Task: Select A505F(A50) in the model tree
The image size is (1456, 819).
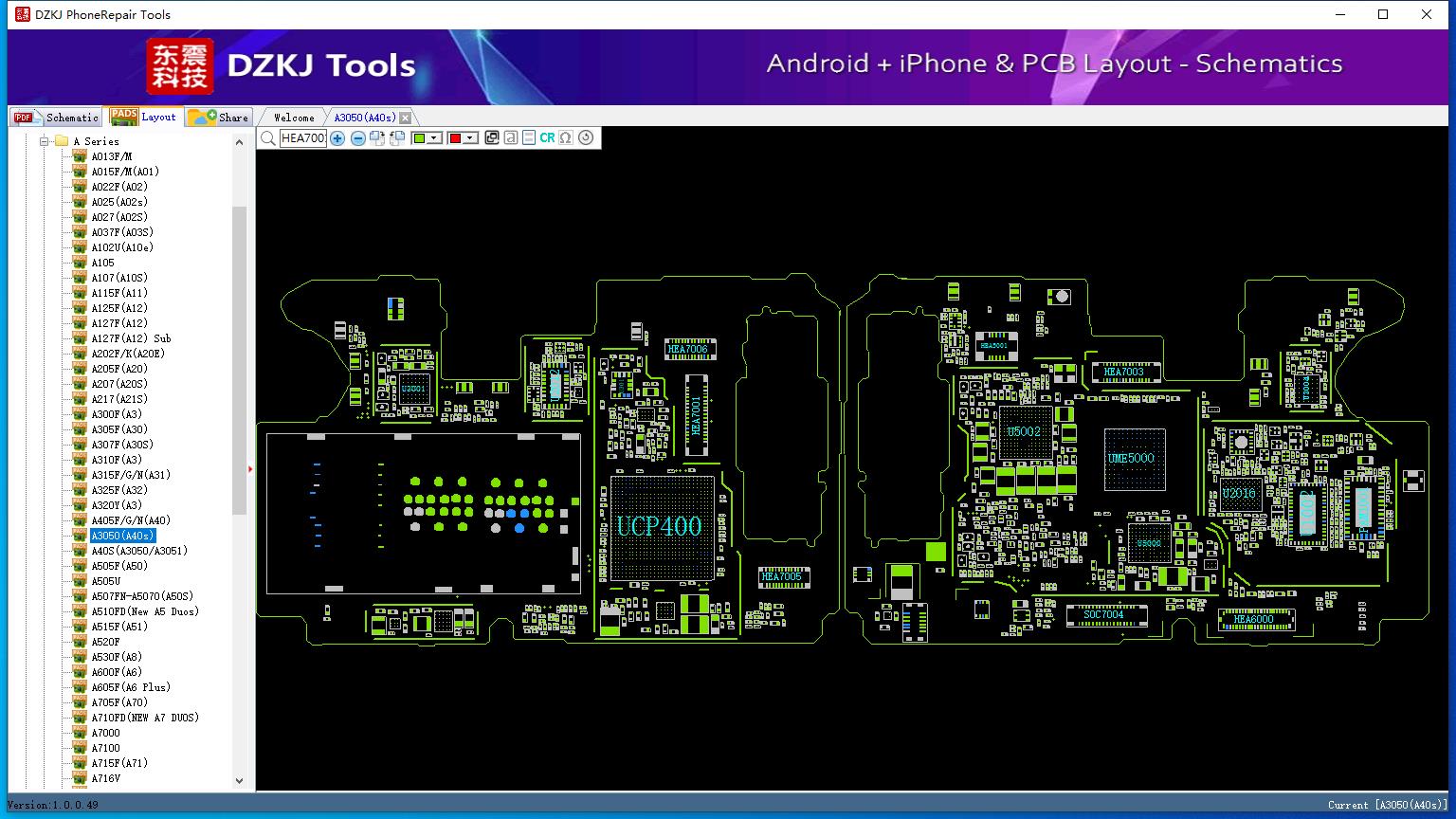Action: 119,566
